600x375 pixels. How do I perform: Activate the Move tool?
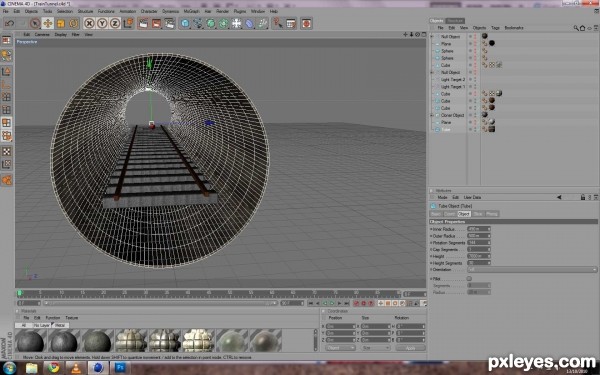tap(48, 23)
